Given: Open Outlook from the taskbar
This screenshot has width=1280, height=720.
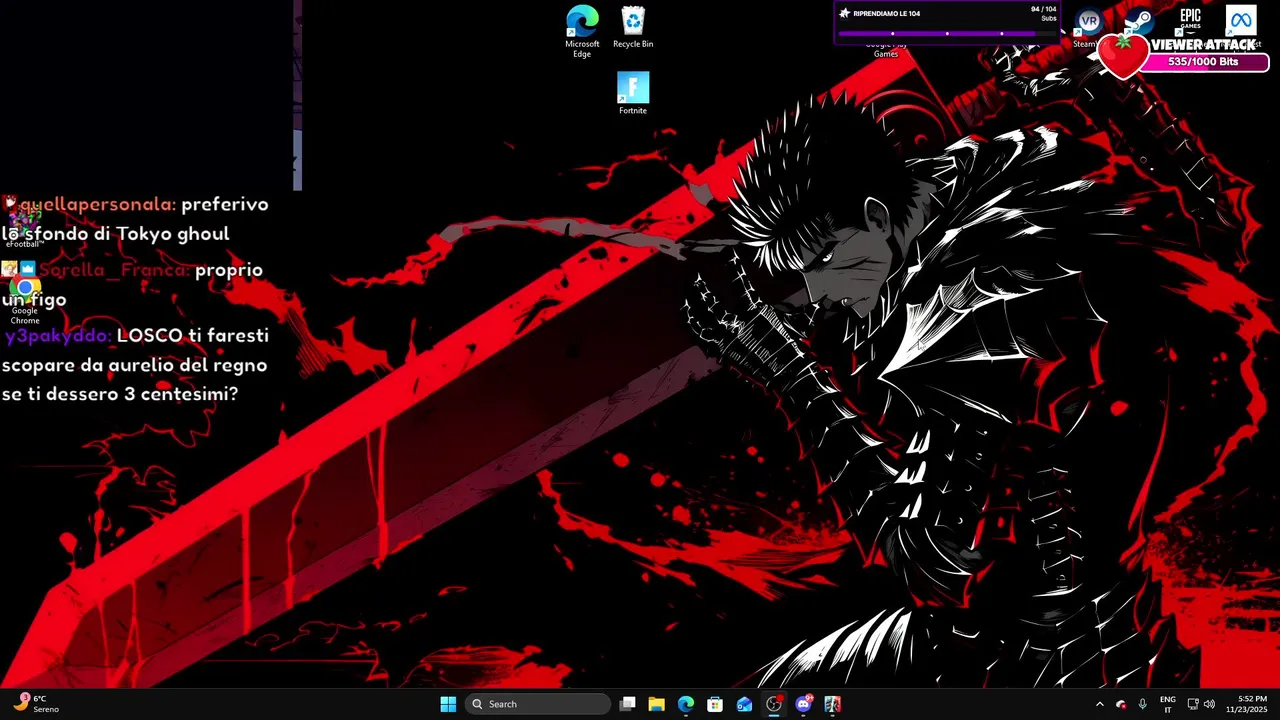Looking at the screenshot, I should tap(744, 704).
